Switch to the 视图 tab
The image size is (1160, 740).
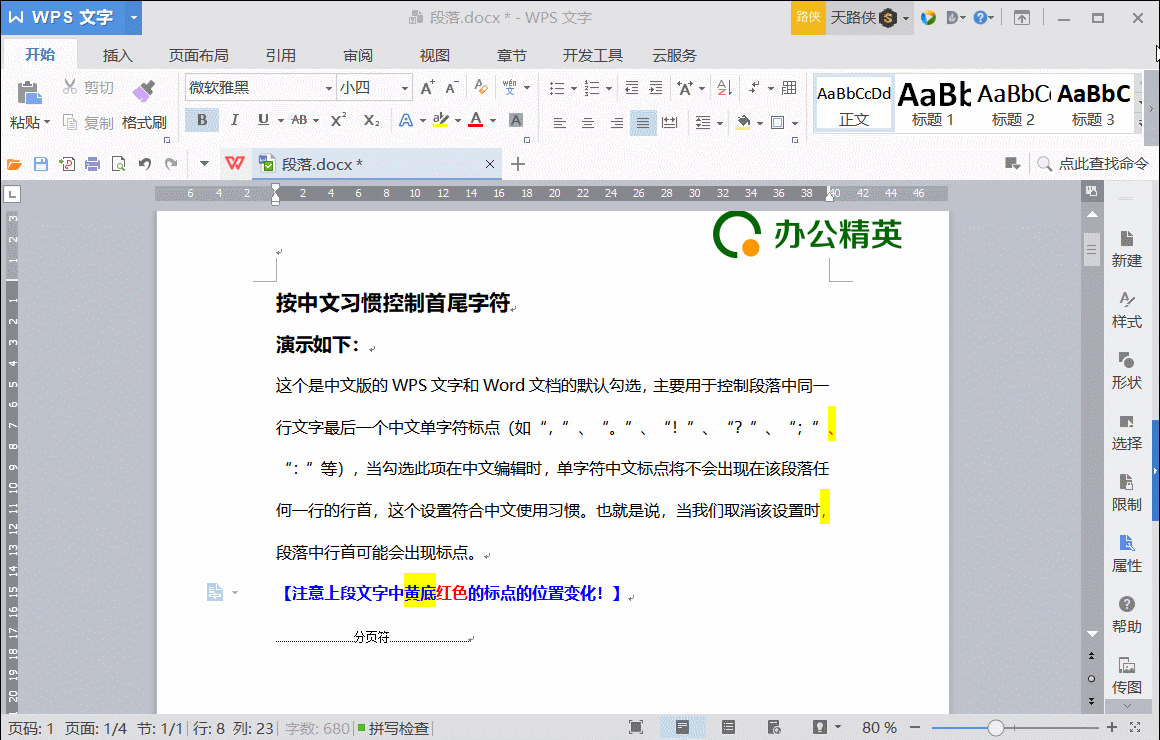(435, 56)
